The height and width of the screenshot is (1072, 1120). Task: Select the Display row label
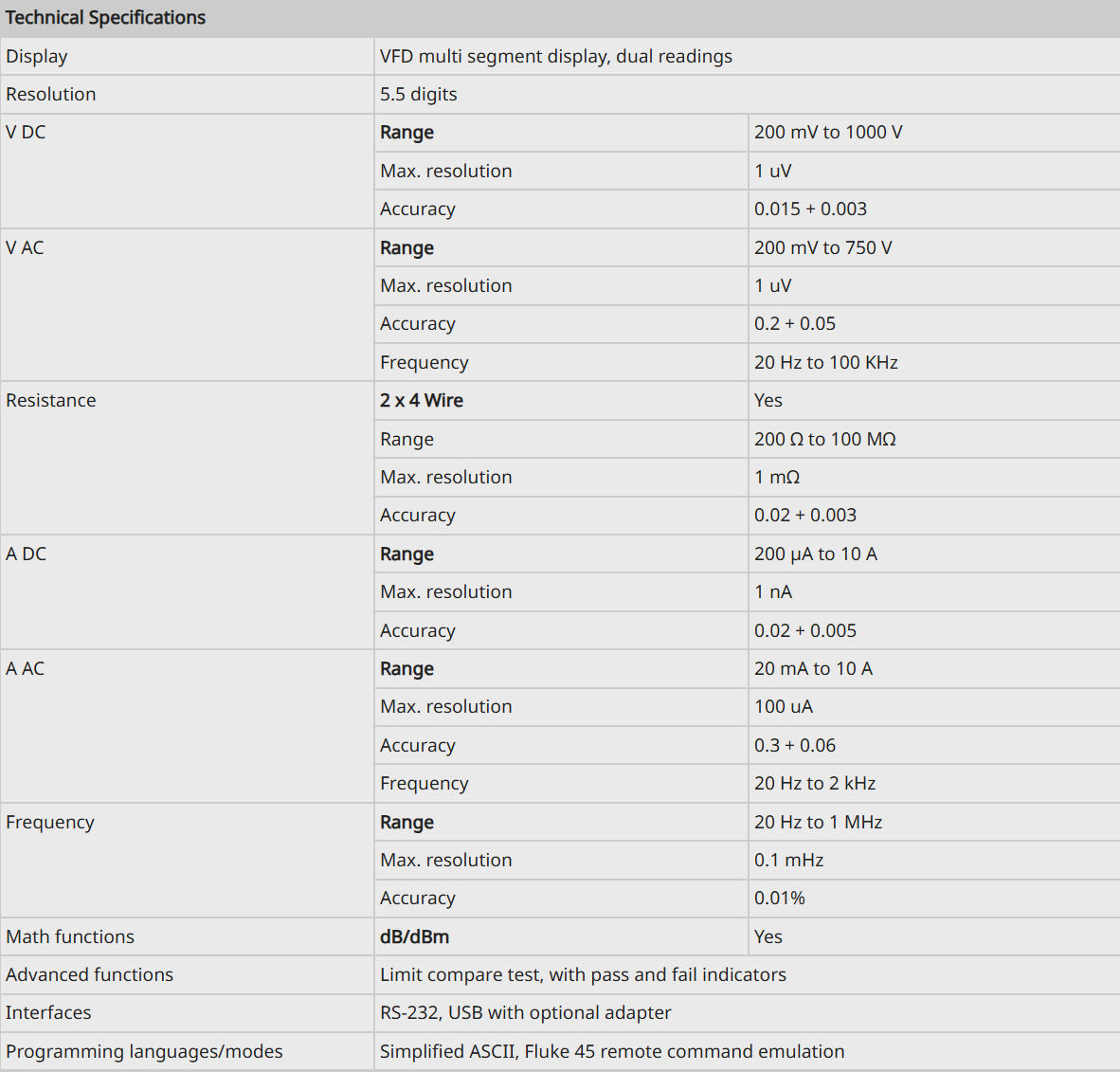(x=36, y=57)
